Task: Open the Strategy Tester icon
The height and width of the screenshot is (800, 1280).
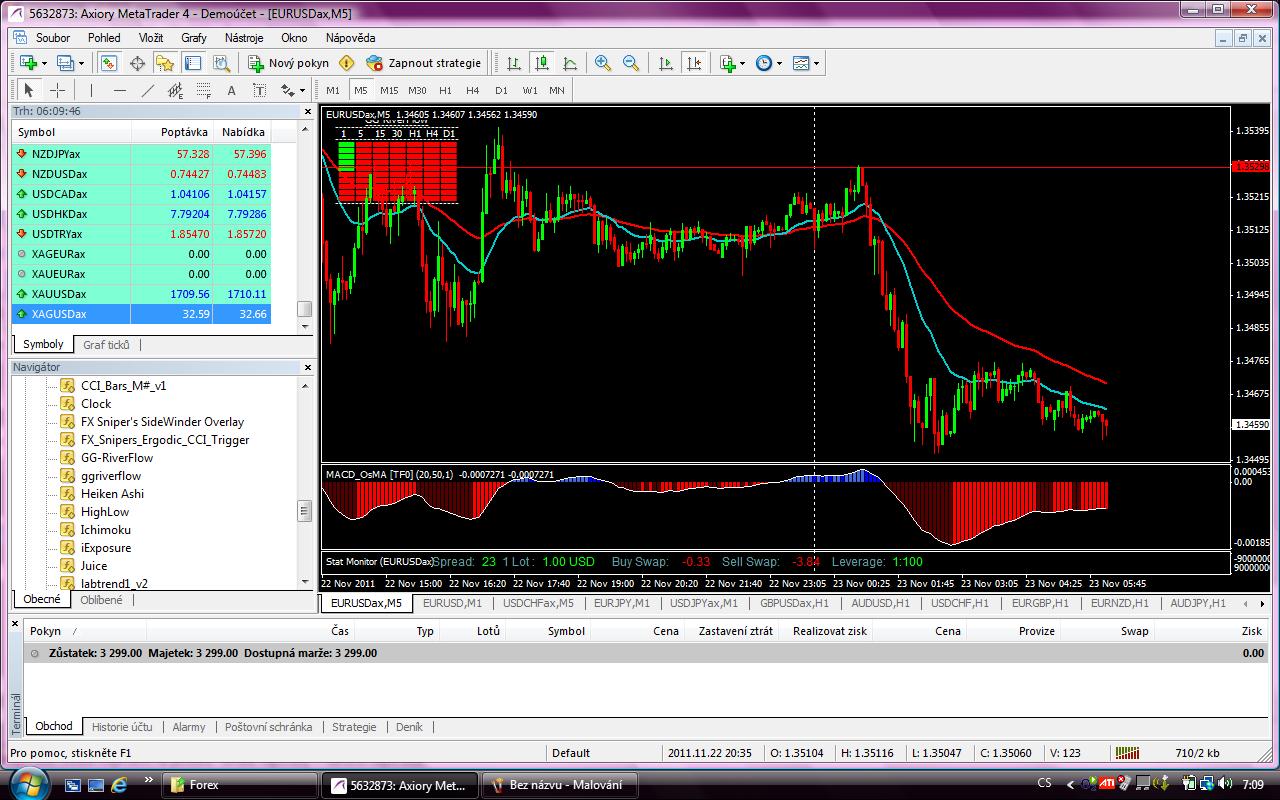Action: (221, 63)
